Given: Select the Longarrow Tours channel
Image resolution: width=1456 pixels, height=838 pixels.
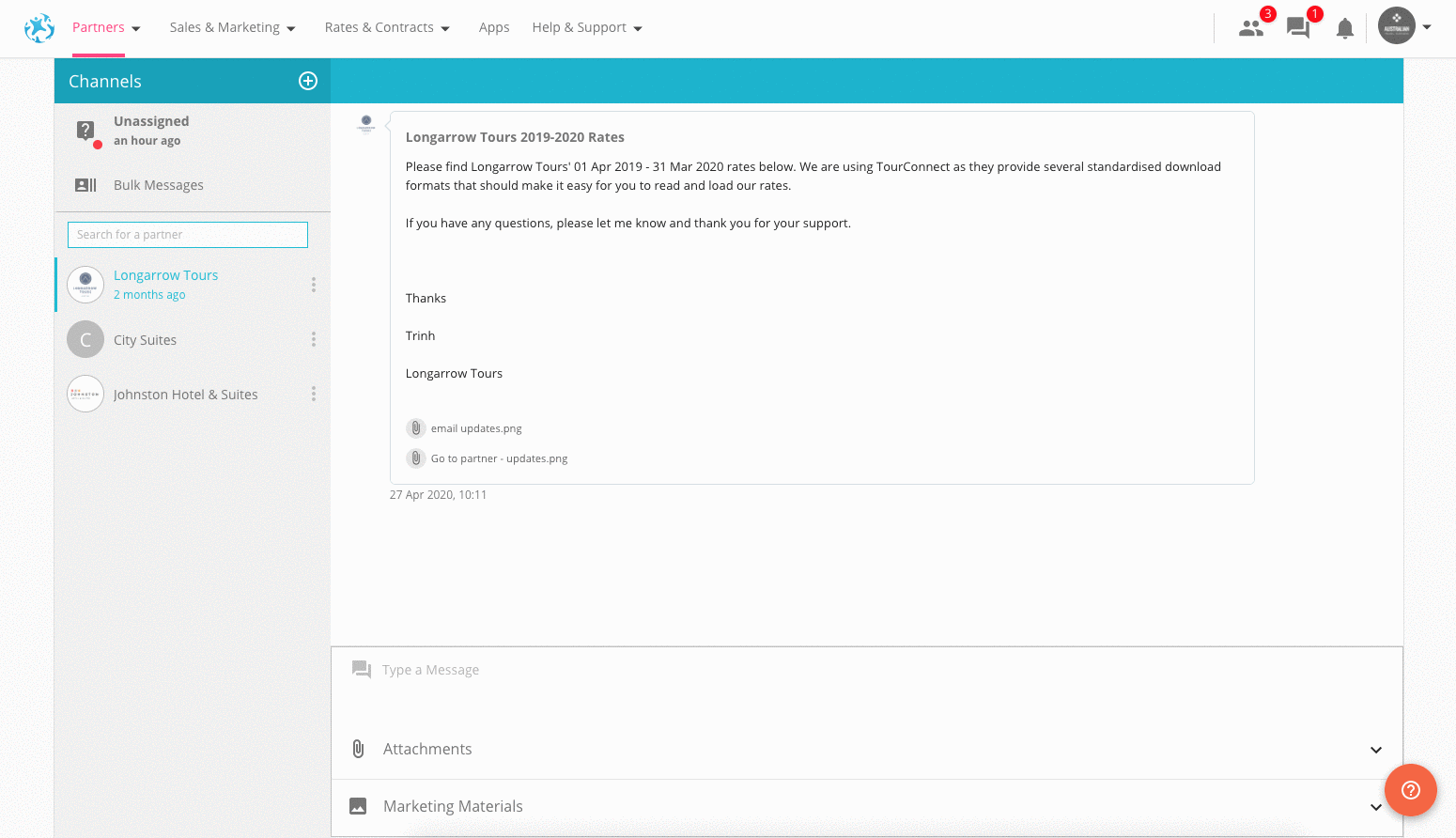Looking at the screenshot, I should [x=193, y=285].
